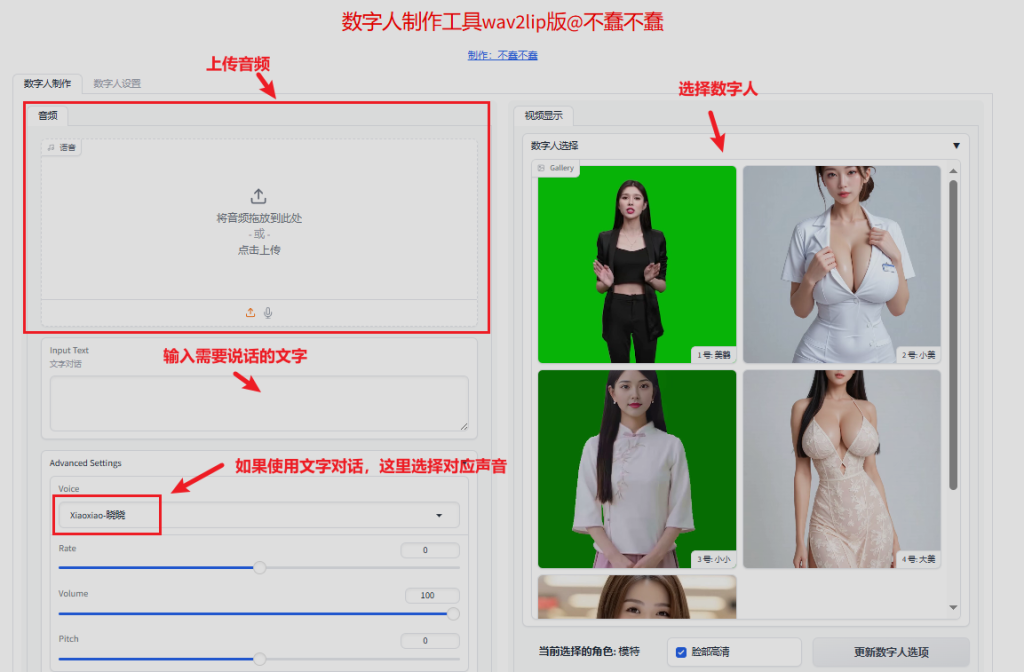Screen dimensions: 1024x672
Task: Select the orange upload-file source icon
Action: coord(251,313)
